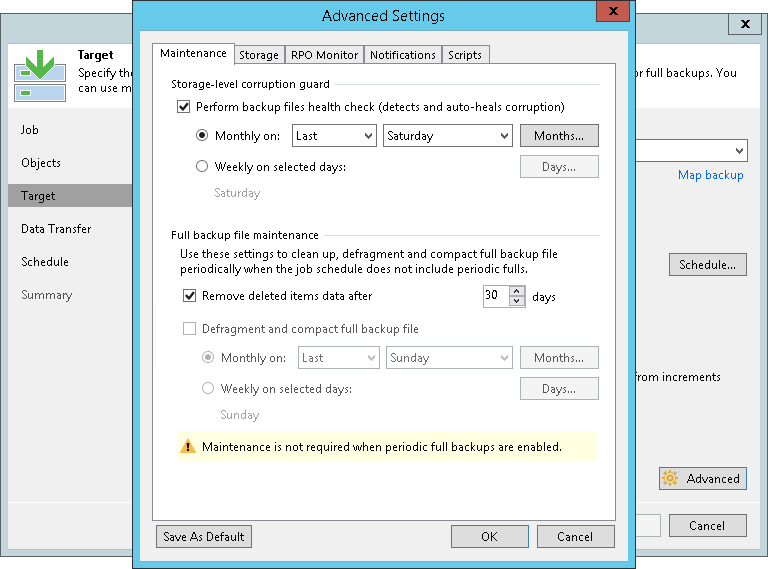Viewport: 768px width, 569px height.
Task: Toggle Remove deleted items data checkbox
Action: (190, 296)
